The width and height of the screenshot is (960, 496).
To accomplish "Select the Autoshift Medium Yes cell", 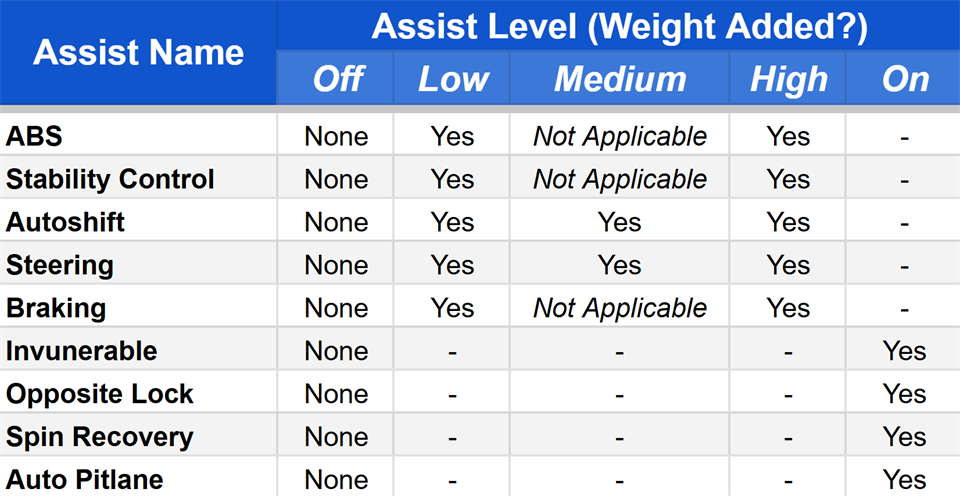I will [x=620, y=222].
